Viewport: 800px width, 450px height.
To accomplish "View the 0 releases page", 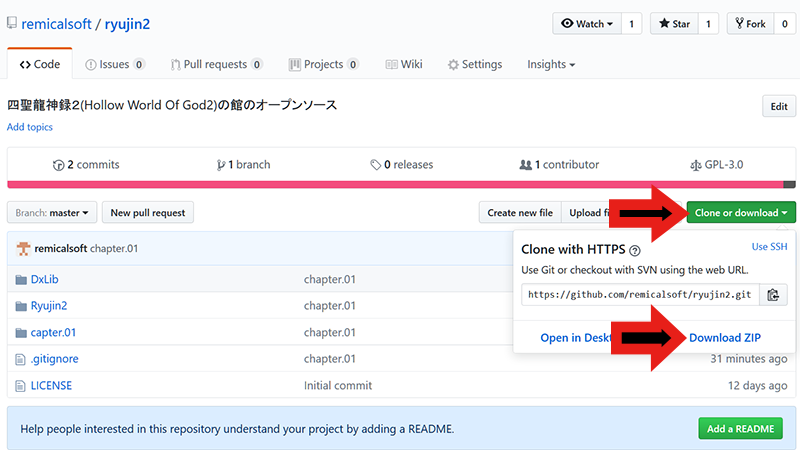I will tap(402, 164).
